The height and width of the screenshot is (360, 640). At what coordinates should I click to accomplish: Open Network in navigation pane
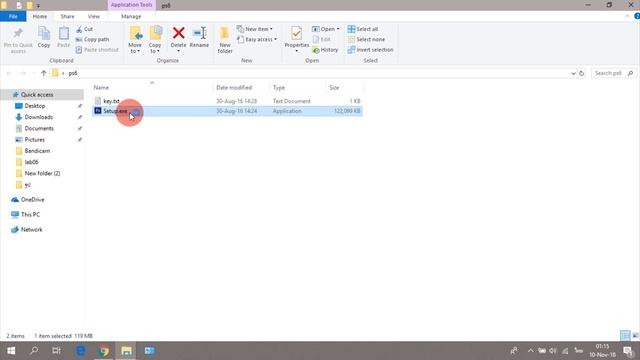pyautogui.click(x=31, y=229)
